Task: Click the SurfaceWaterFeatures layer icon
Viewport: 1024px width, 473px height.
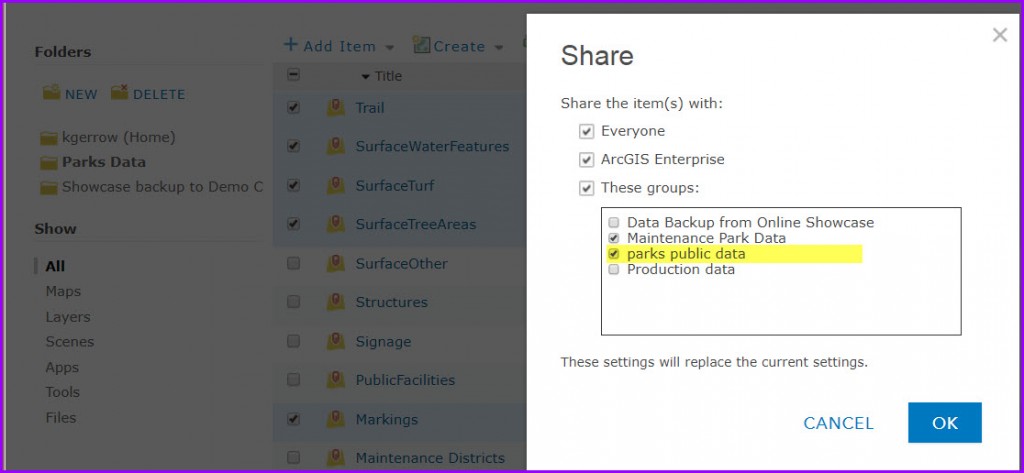Action: click(x=336, y=147)
